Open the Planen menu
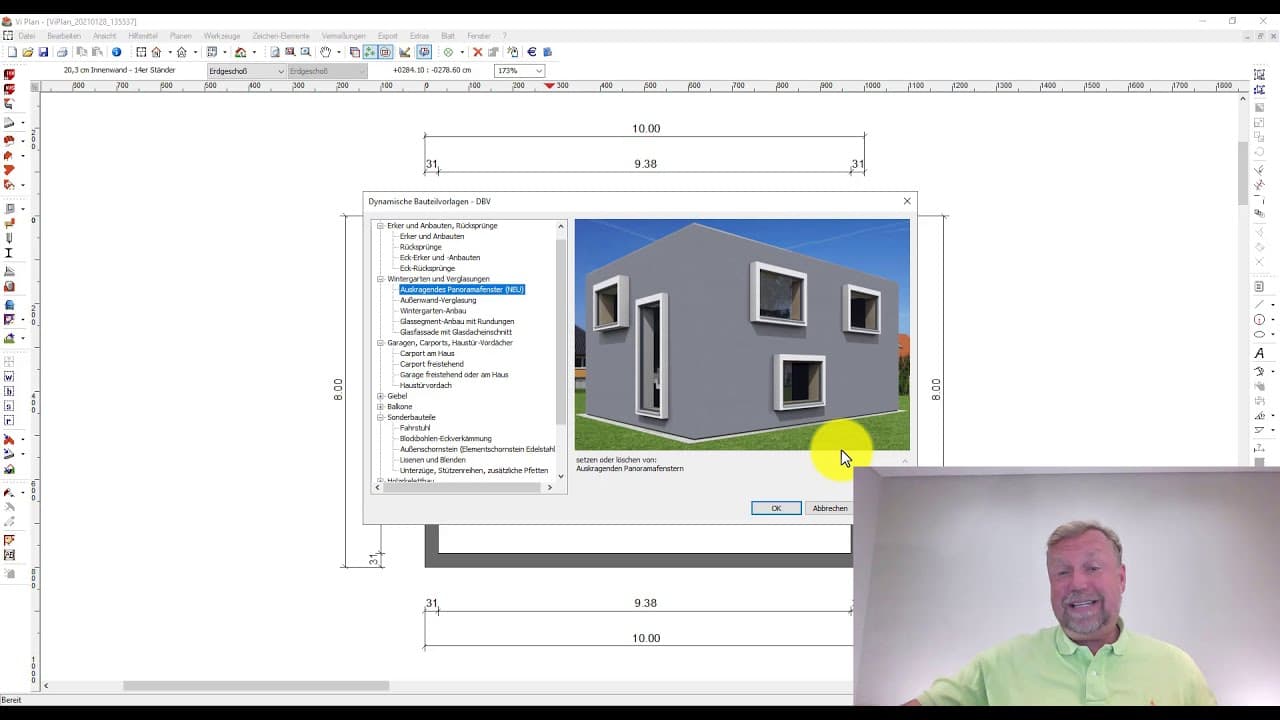The height and width of the screenshot is (720, 1280). 180,36
